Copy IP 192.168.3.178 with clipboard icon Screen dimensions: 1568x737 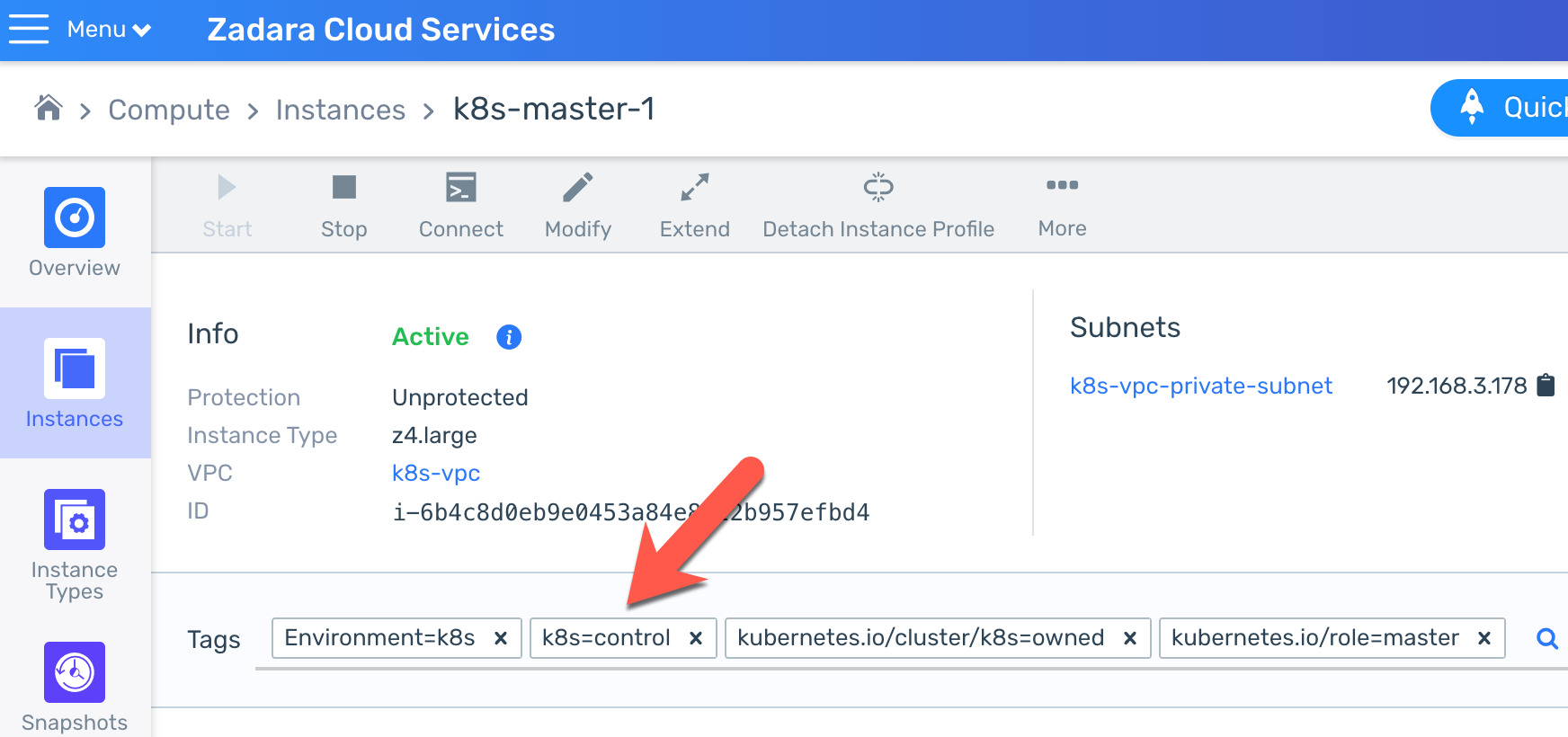point(1546,386)
